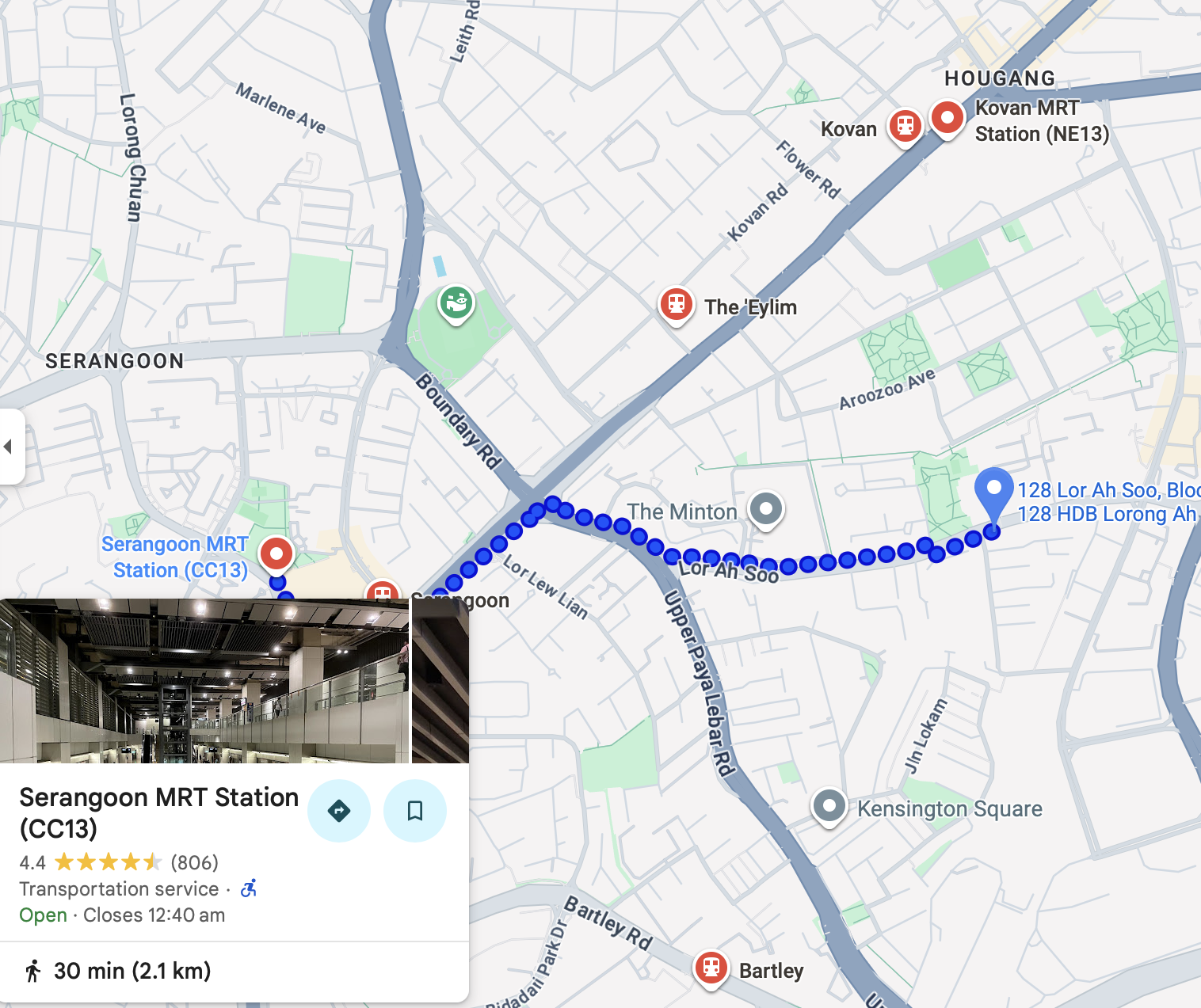Click the 128 Lor Ah Soo address label

click(x=1108, y=502)
